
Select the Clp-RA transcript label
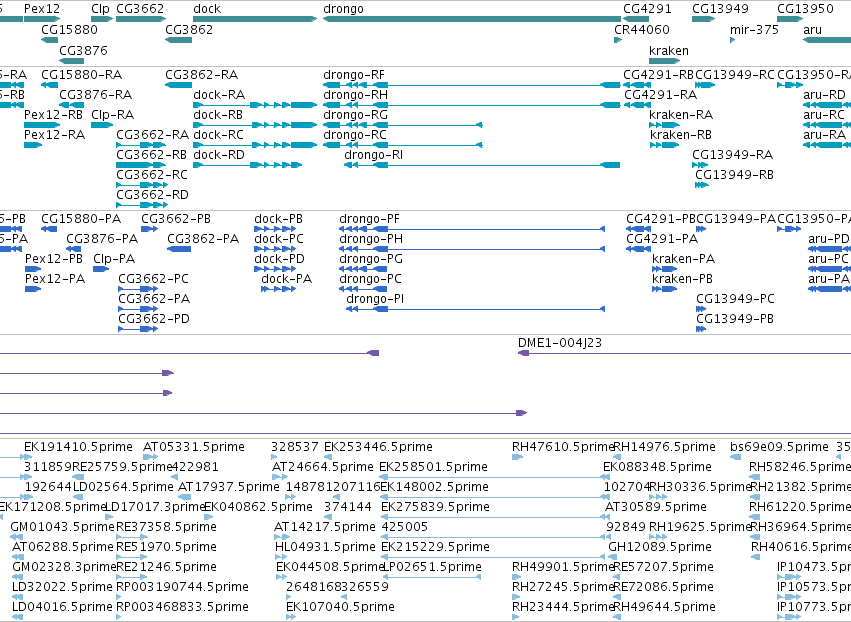click(x=112, y=115)
